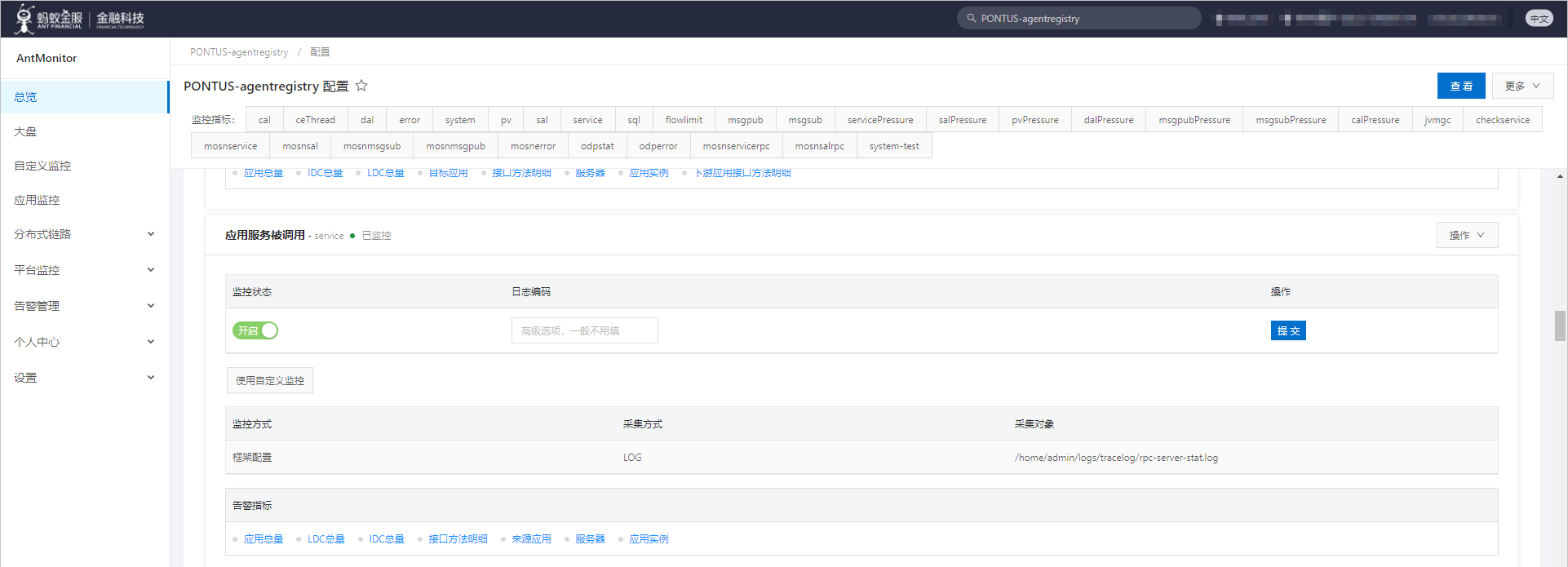Select the cal metric tab
The height and width of the screenshot is (567, 1568).
(x=264, y=120)
